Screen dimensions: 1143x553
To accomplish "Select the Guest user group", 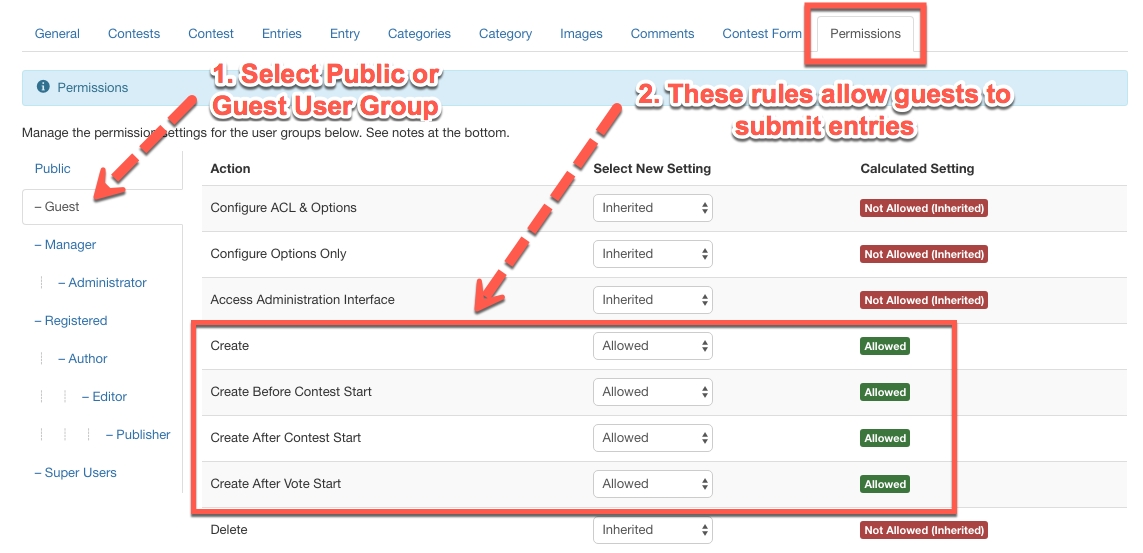I will pyautogui.click(x=58, y=207).
